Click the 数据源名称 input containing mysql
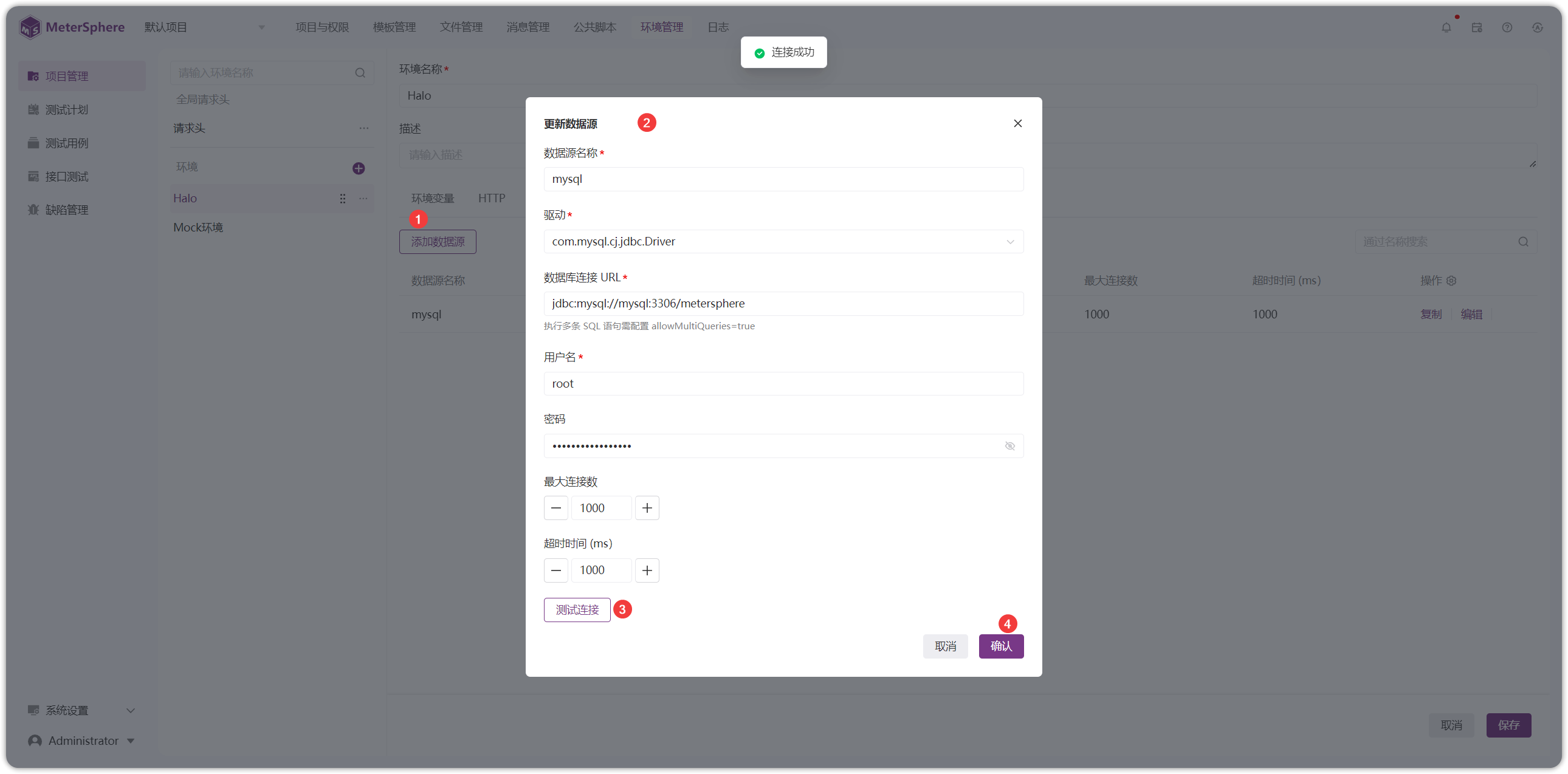The image size is (1568, 774). [x=783, y=179]
